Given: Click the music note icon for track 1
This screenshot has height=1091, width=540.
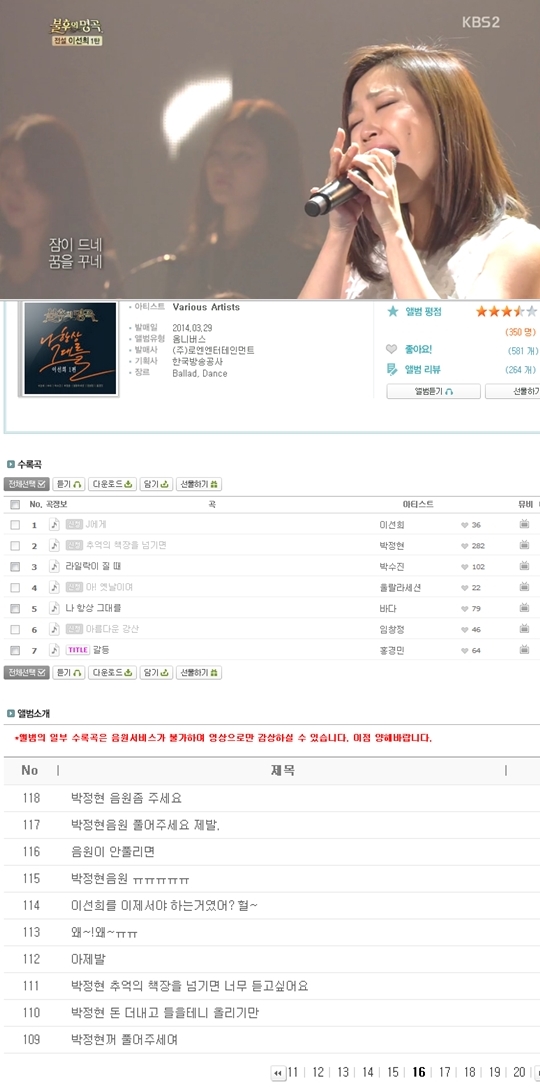Looking at the screenshot, I should [54, 525].
